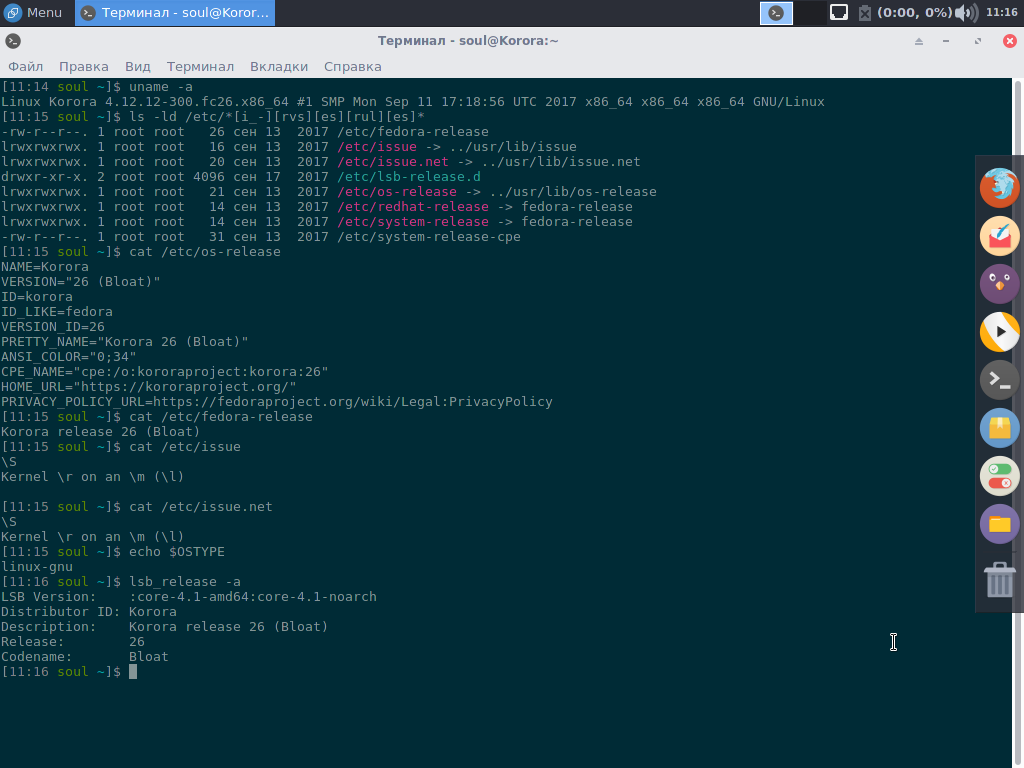Click the 'ANSI_COLOR="0;34"' line

pos(69,357)
